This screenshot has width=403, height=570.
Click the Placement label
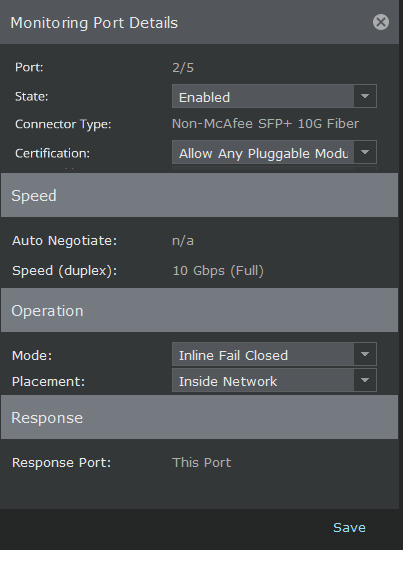[x=48, y=381]
